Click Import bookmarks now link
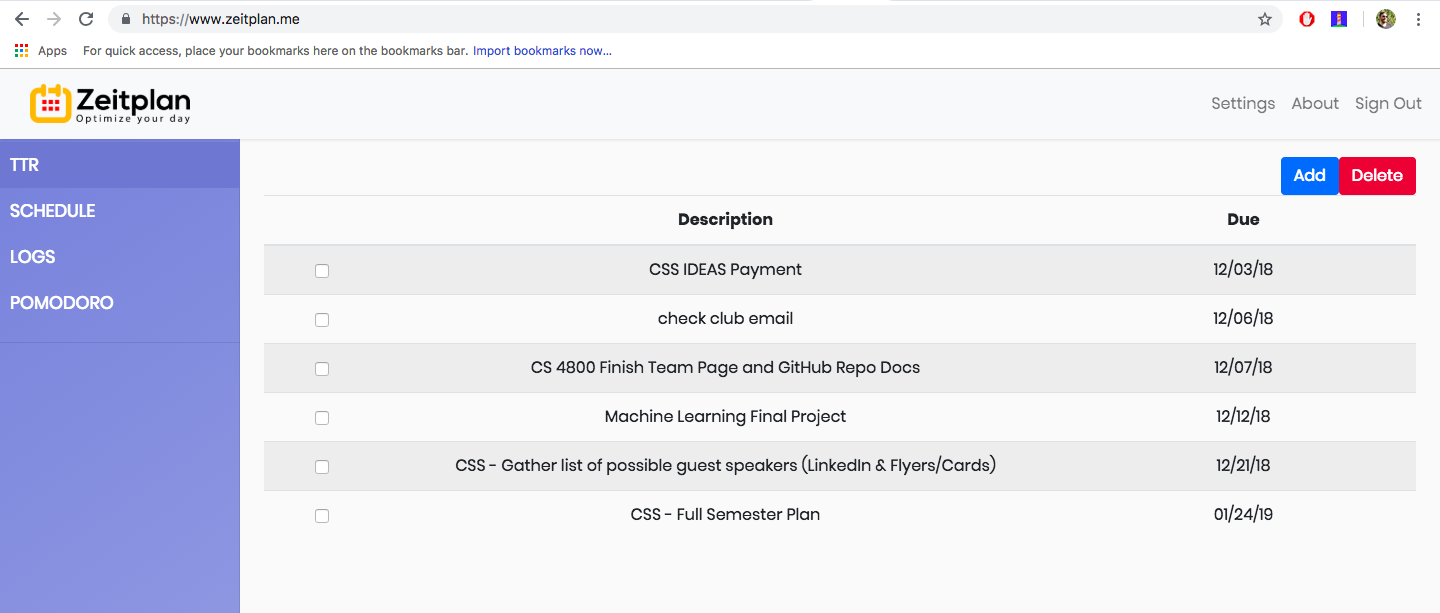This screenshot has width=1440, height=613. [x=542, y=50]
